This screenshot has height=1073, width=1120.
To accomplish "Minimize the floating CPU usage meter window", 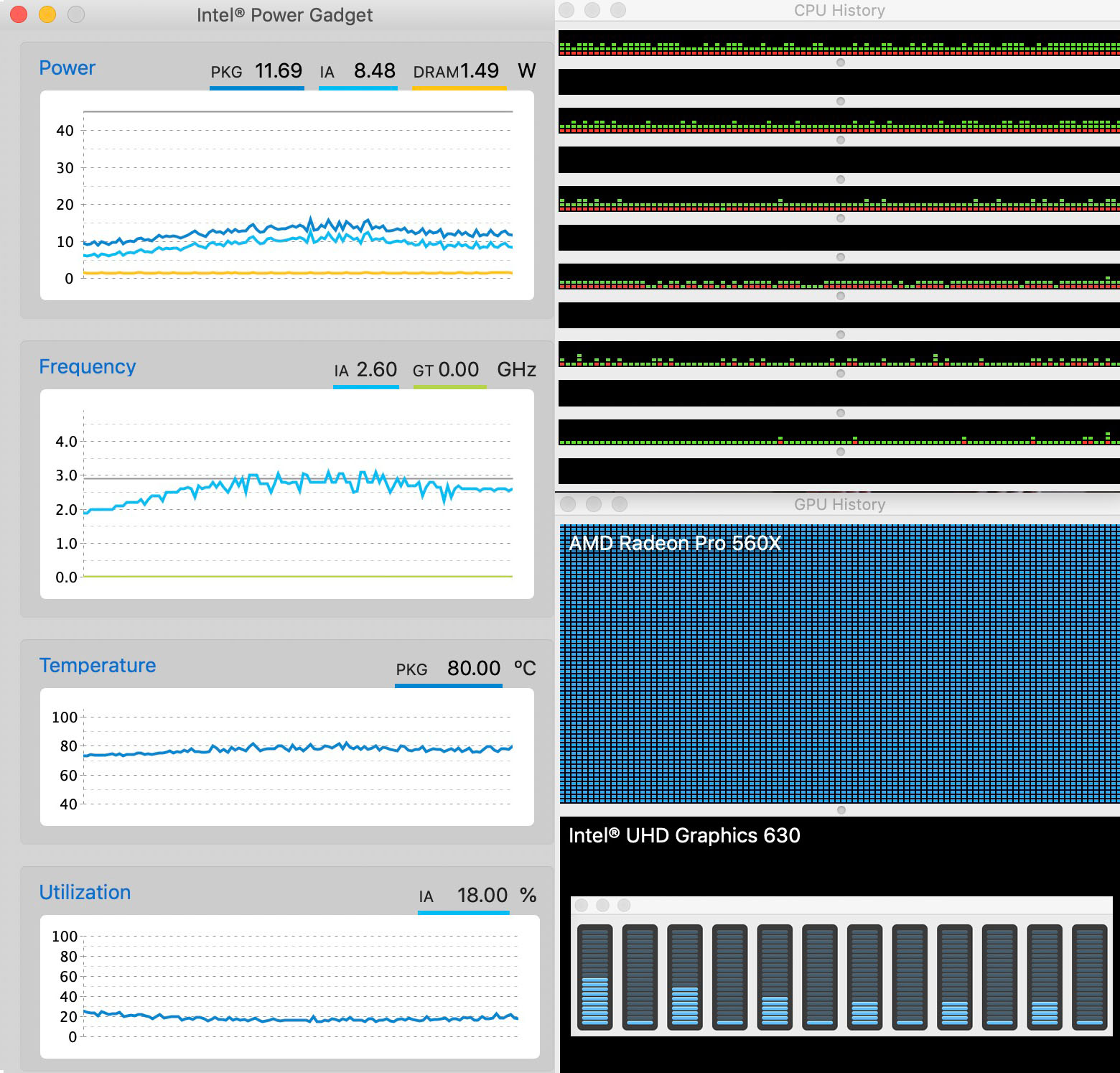I will tap(603, 905).
